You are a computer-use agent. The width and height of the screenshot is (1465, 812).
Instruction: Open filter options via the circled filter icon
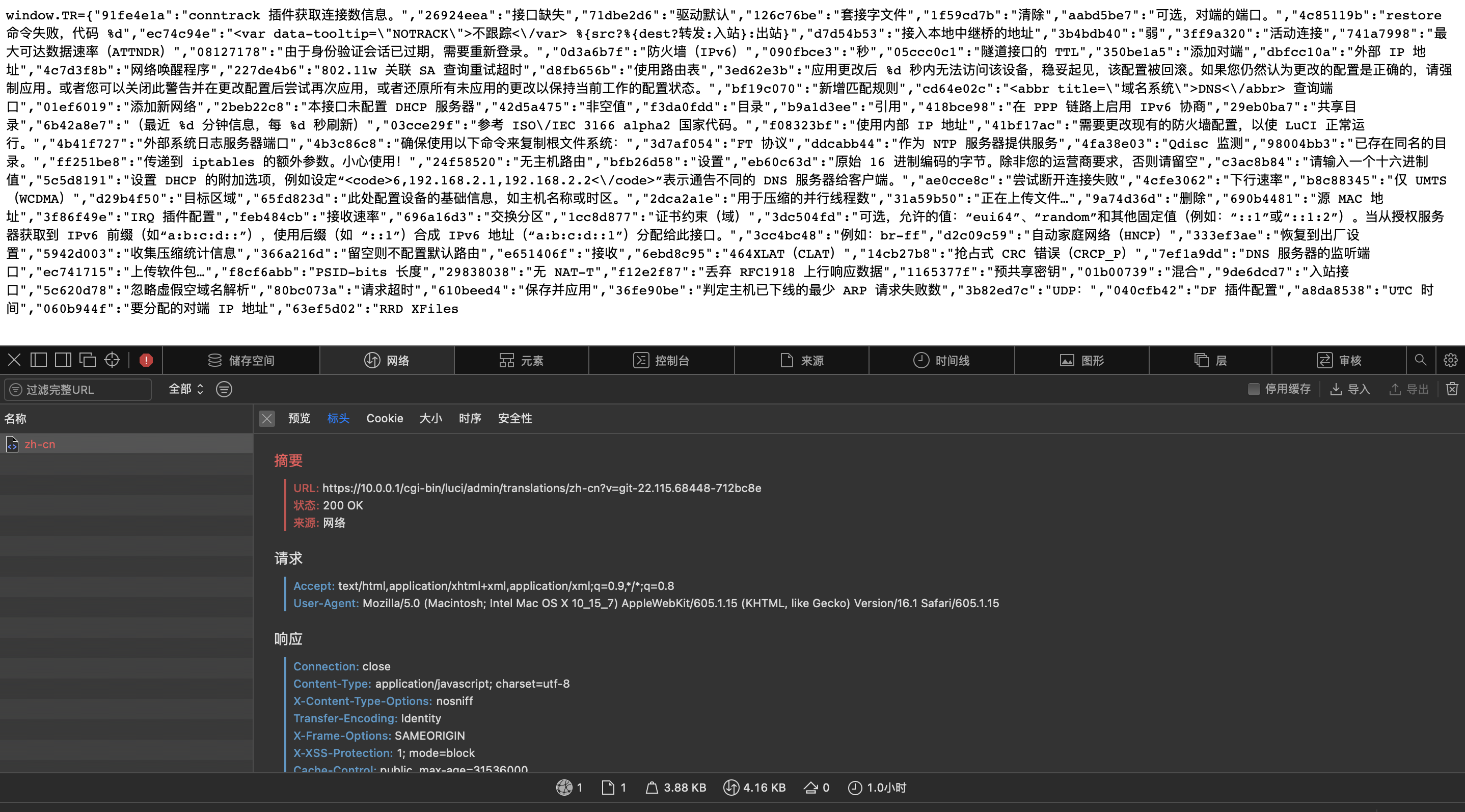224,389
